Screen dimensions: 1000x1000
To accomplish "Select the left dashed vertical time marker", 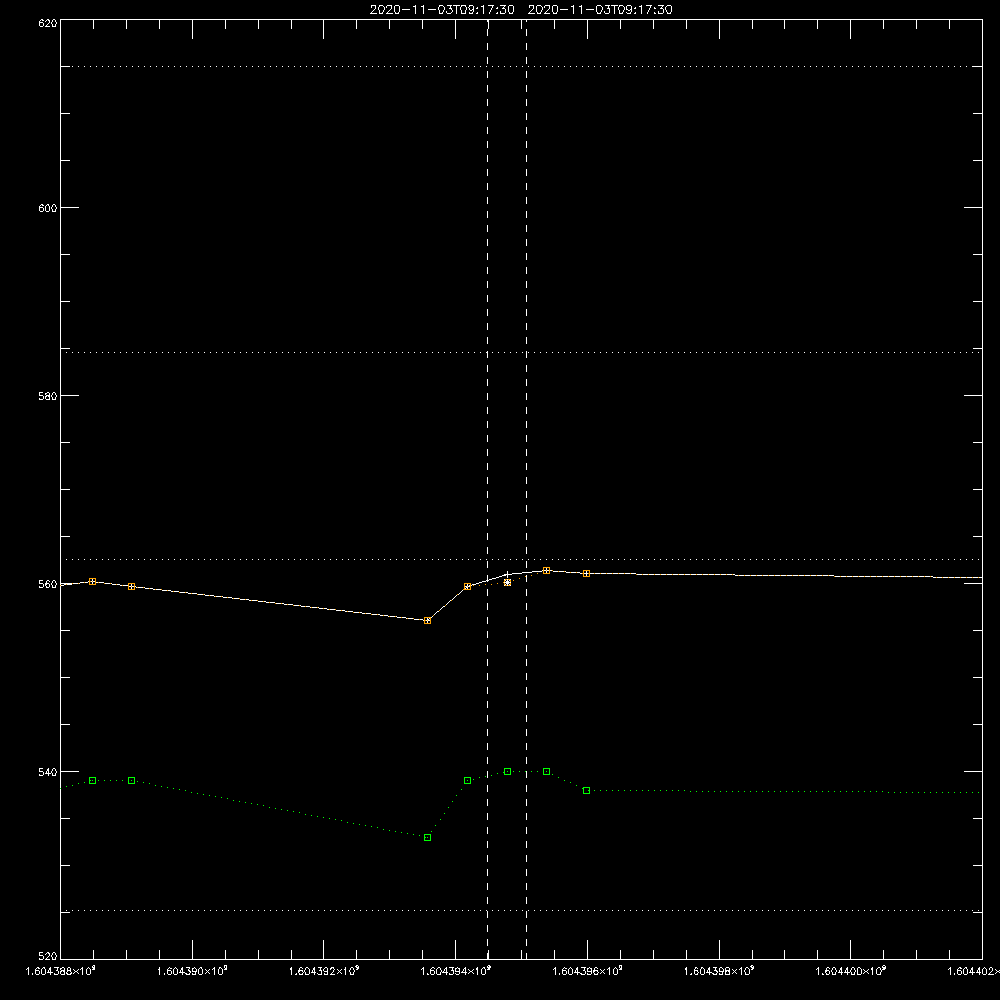I will [488, 488].
